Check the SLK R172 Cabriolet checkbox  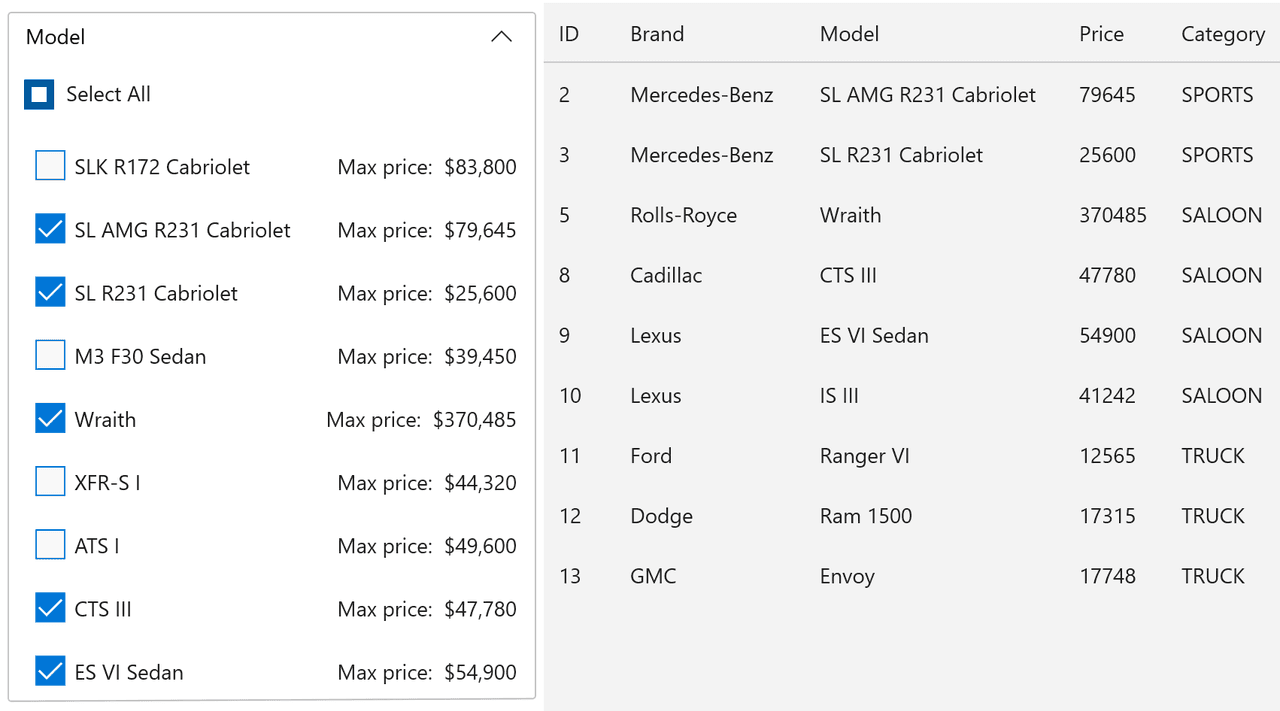[x=50, y=166]
